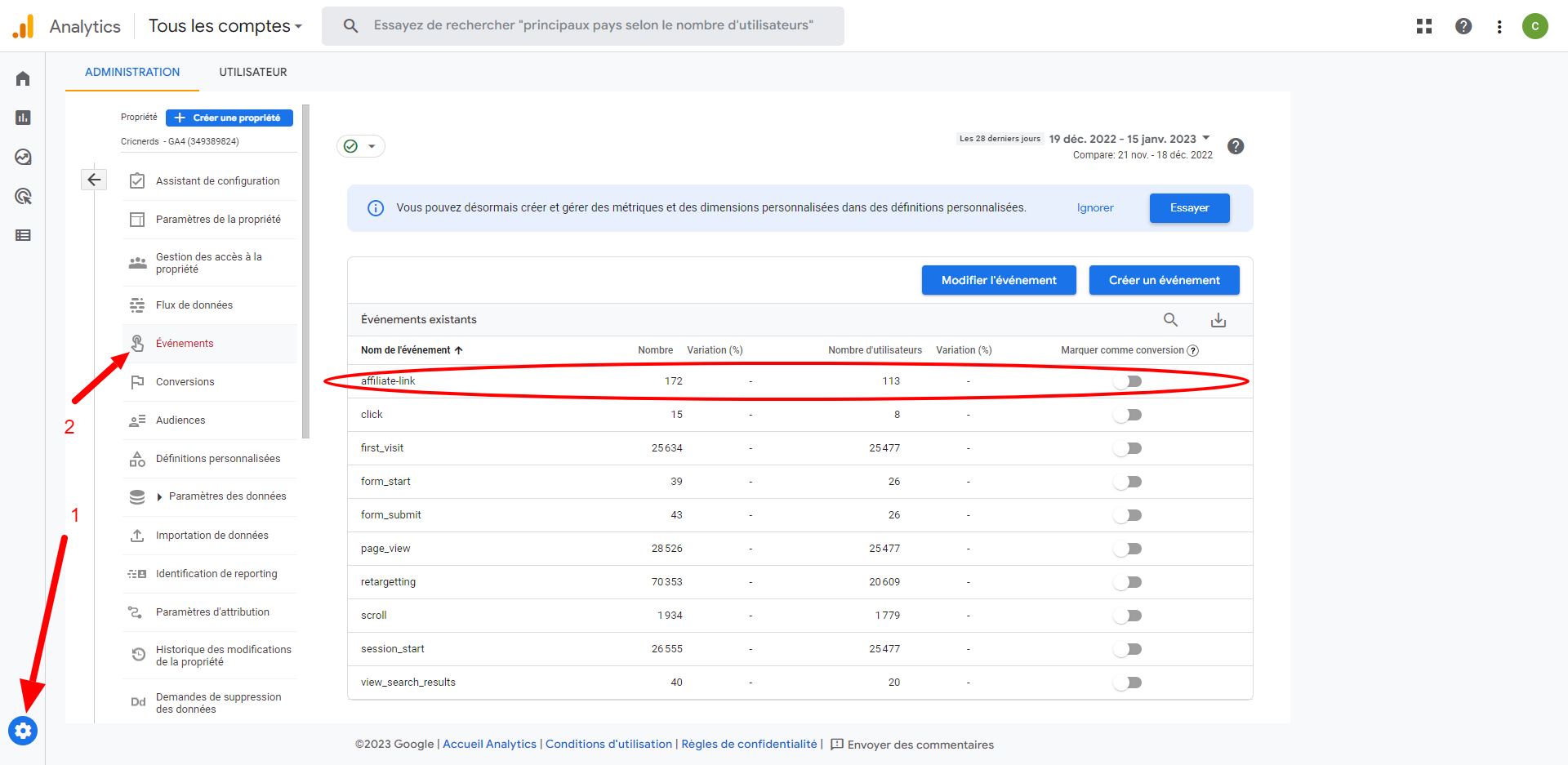Click help icon beside the date range
Image resolution: width=1568 pixels, height=765 pixels.
(x=1236, y=146)
